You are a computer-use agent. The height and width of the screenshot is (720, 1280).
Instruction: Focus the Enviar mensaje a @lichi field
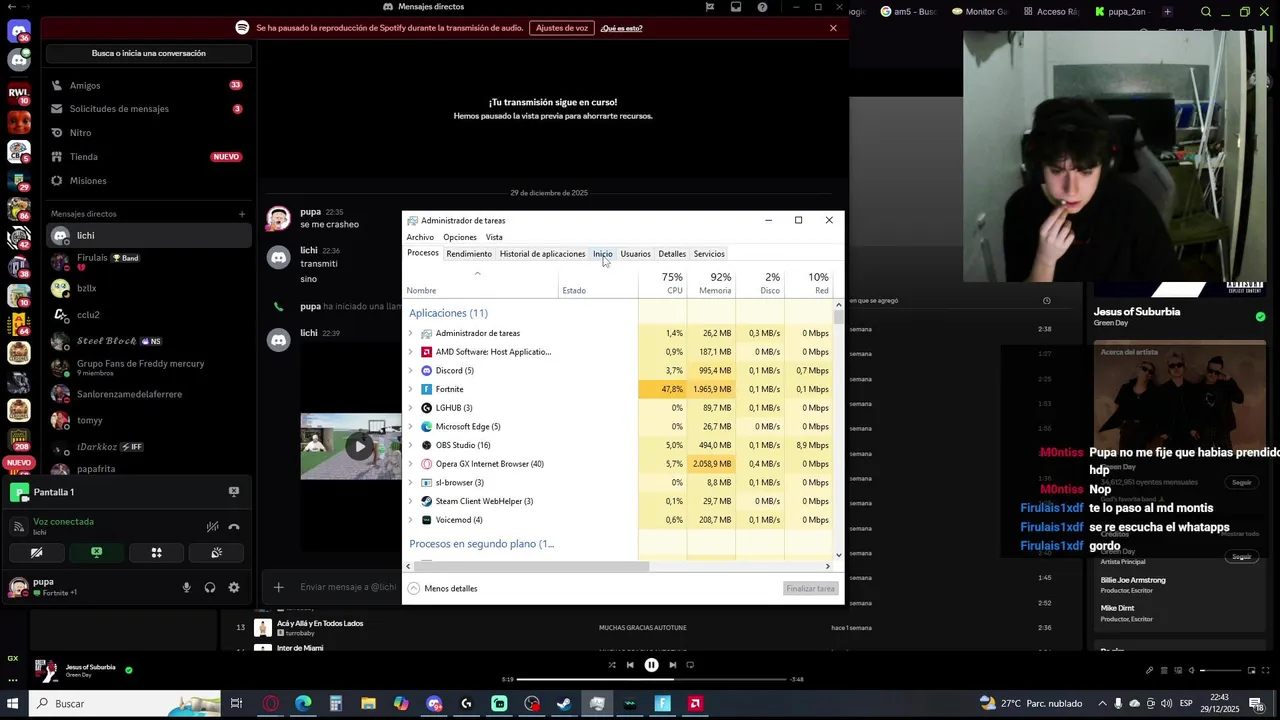point(349,587)
